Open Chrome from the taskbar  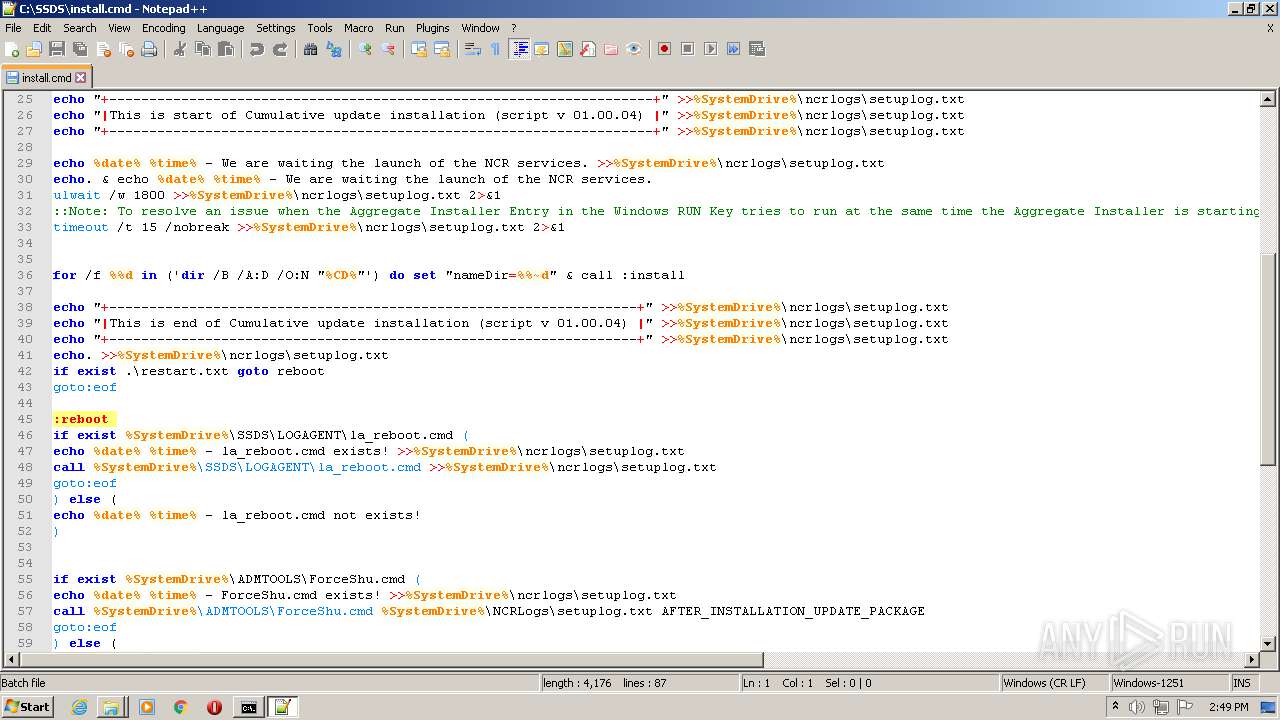click(180, 707)
